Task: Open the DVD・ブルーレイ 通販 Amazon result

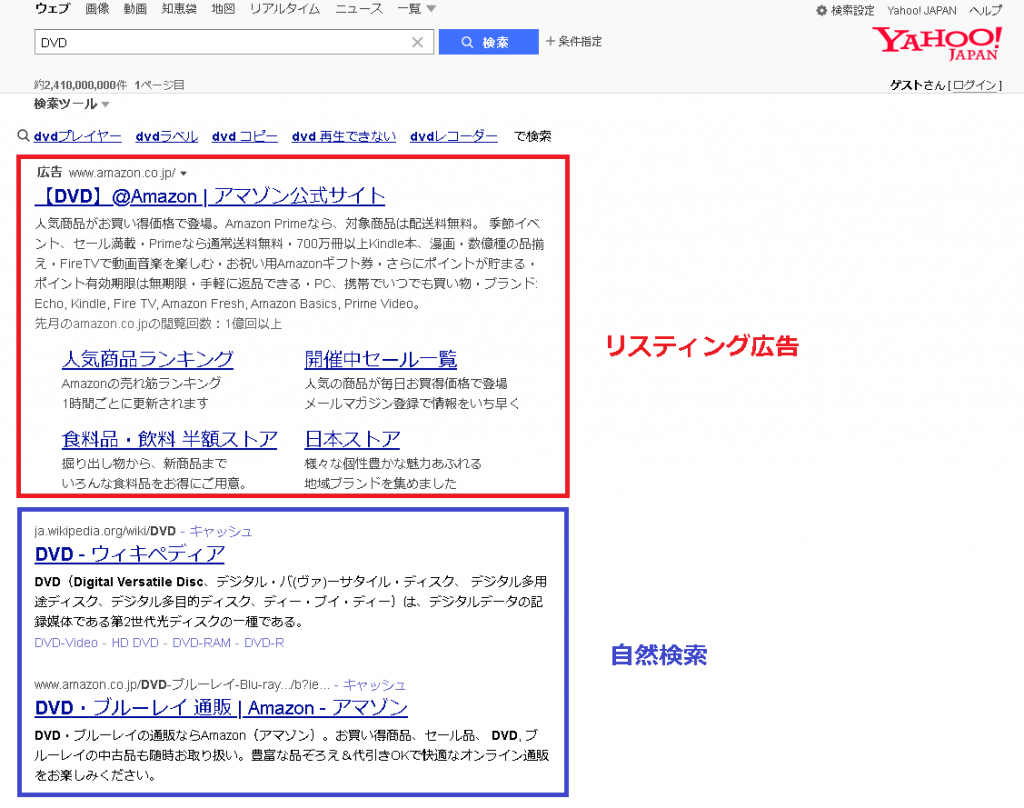Action: coord(221,708)
